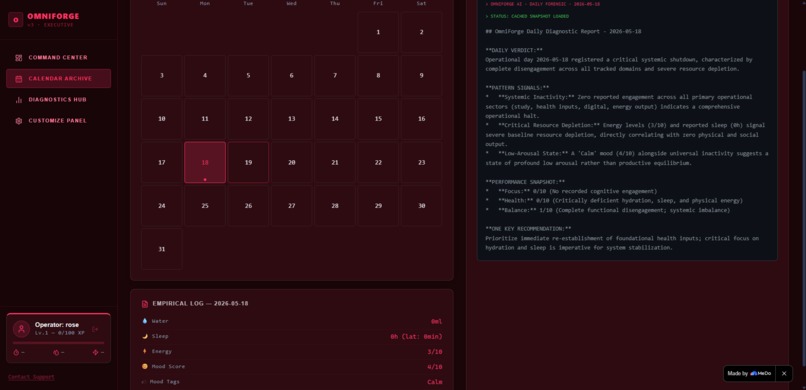Select May 11 in the calendar
Viewport: 806px width, 390px height.
(x=205, y=119)
